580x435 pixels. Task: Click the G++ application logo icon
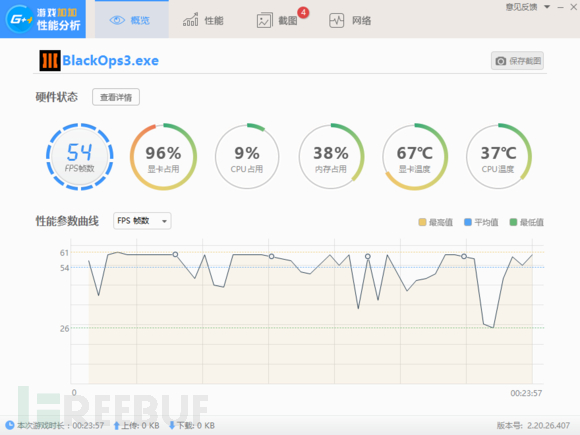[x=19, y=18]
